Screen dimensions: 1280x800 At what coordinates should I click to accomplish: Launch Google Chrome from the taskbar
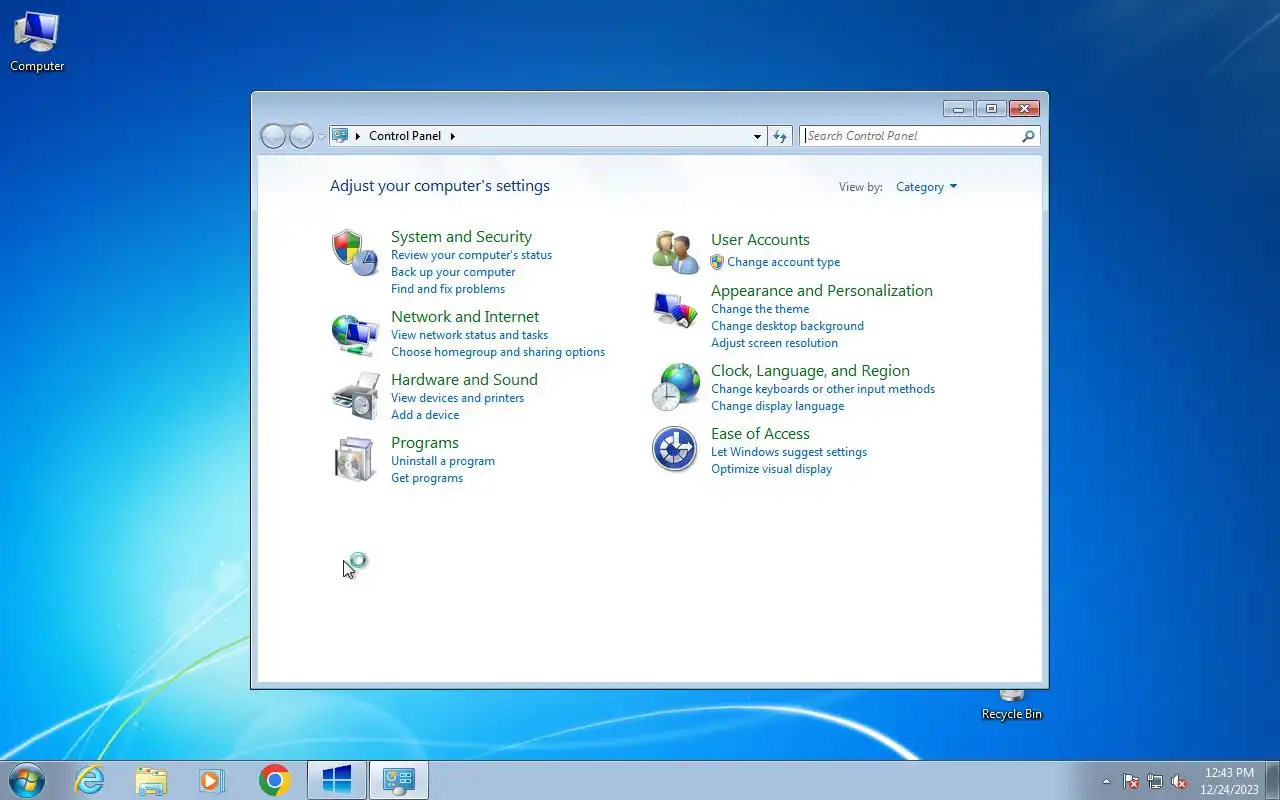[x=274, y=780]
